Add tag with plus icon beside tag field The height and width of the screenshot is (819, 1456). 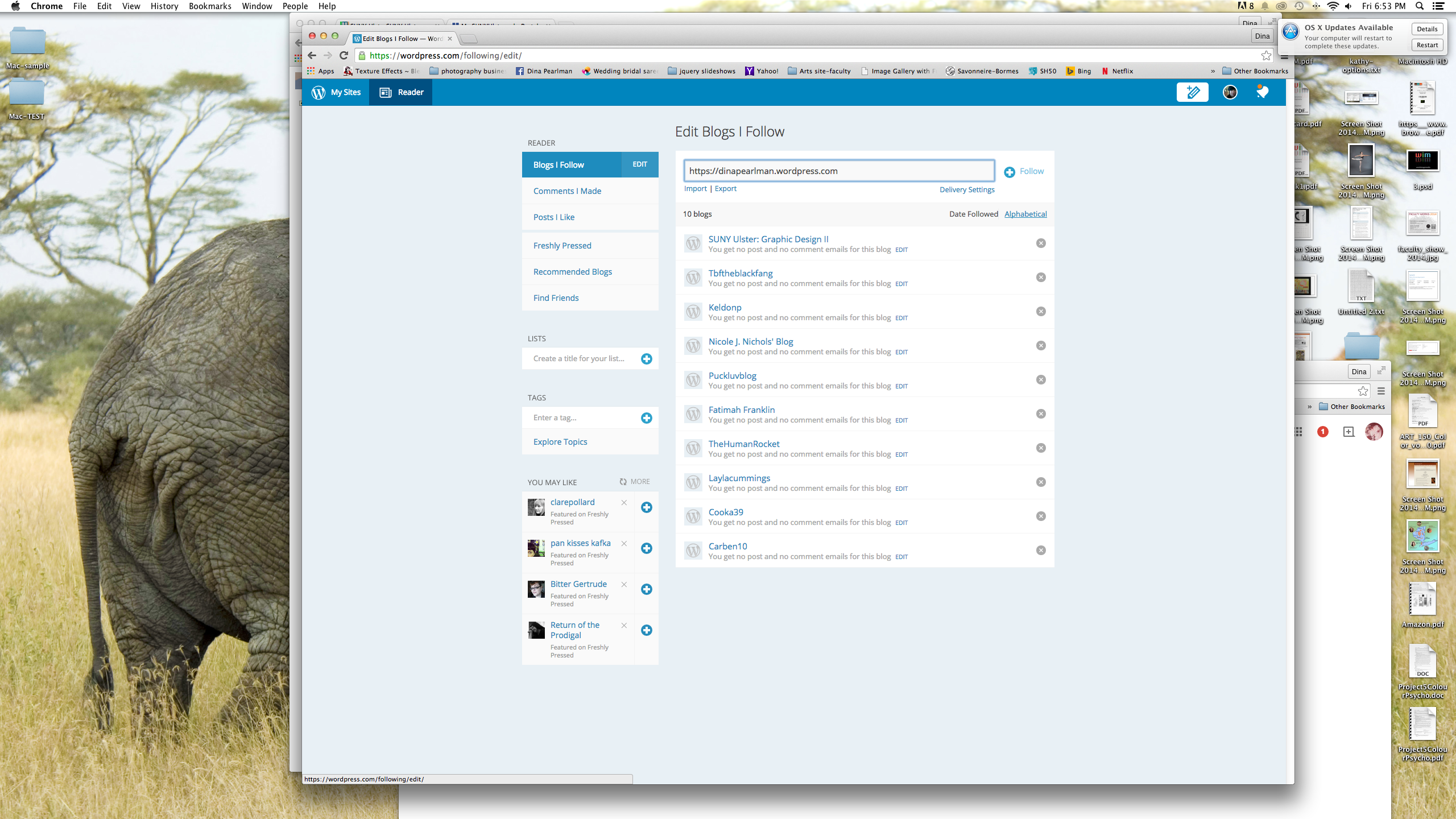click(x=647, y=418)
